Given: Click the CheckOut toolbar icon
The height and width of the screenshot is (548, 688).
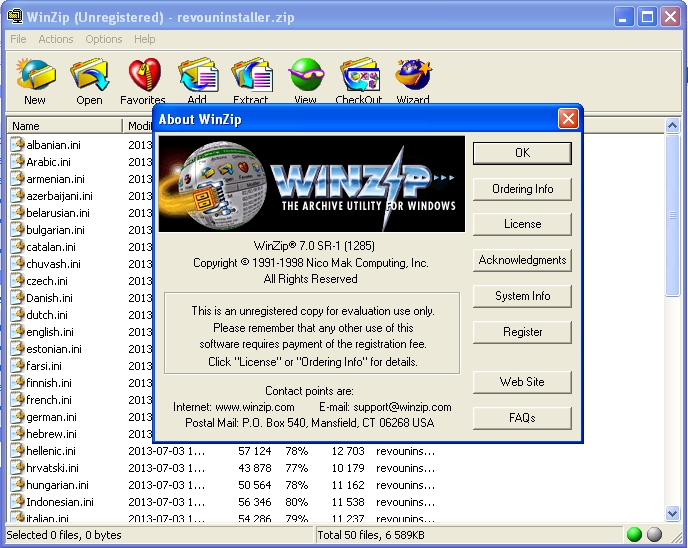Looking at the screenshot, I should coord(359,76).
